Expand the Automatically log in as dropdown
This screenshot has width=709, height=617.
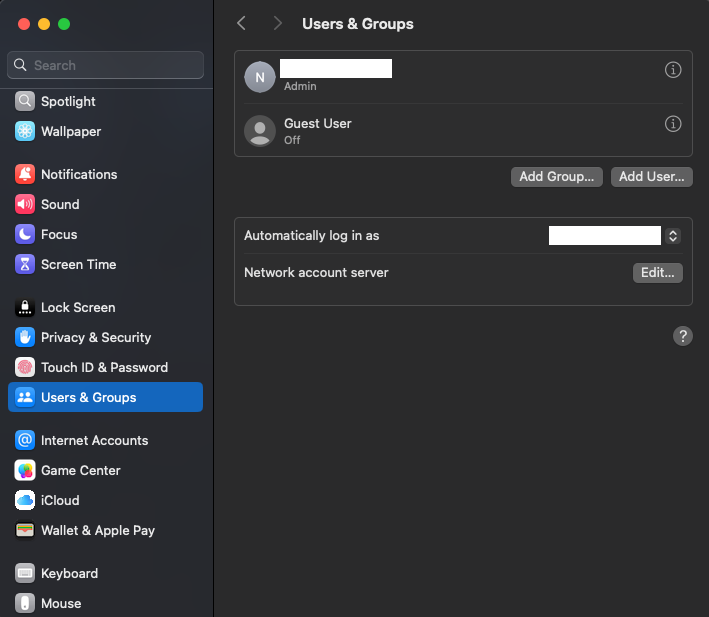tap(673, 236)
